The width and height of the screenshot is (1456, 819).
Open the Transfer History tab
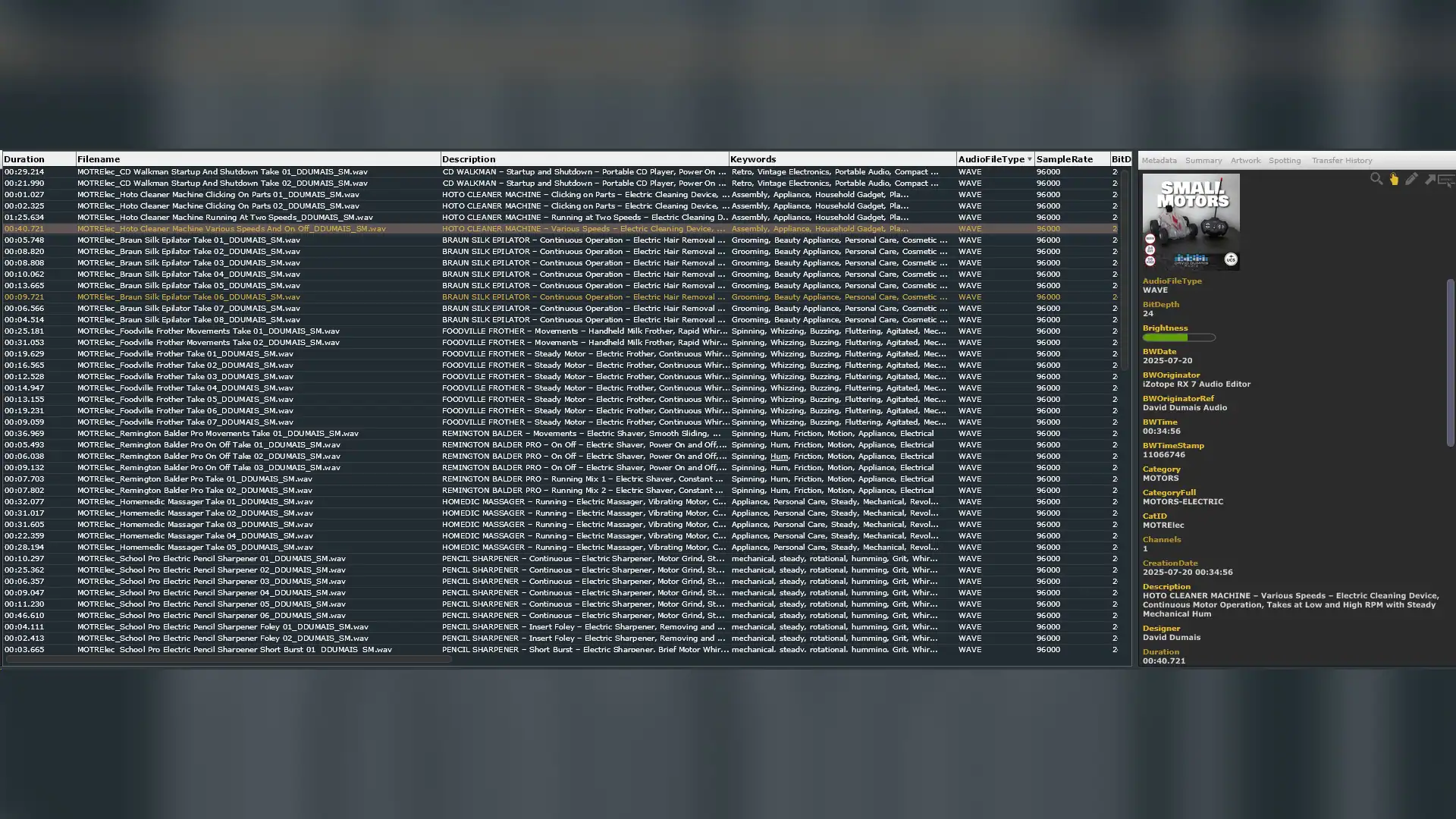tap(1341, 161)
